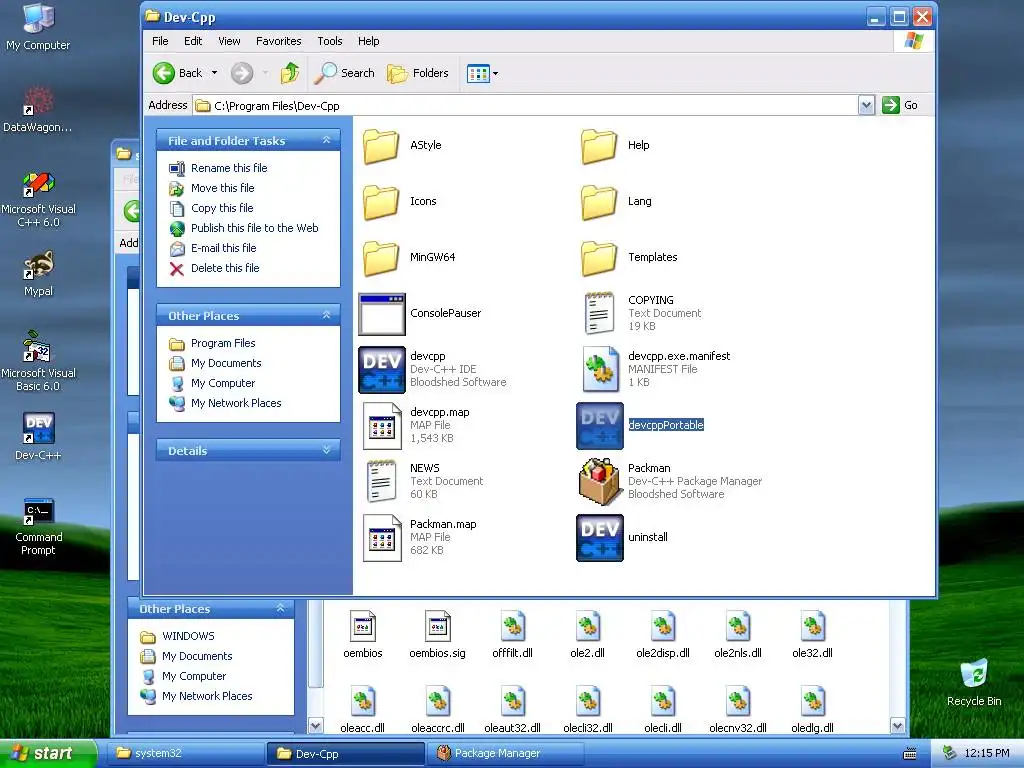Select the devcpp.map file icon

click(x=382, y=426)
